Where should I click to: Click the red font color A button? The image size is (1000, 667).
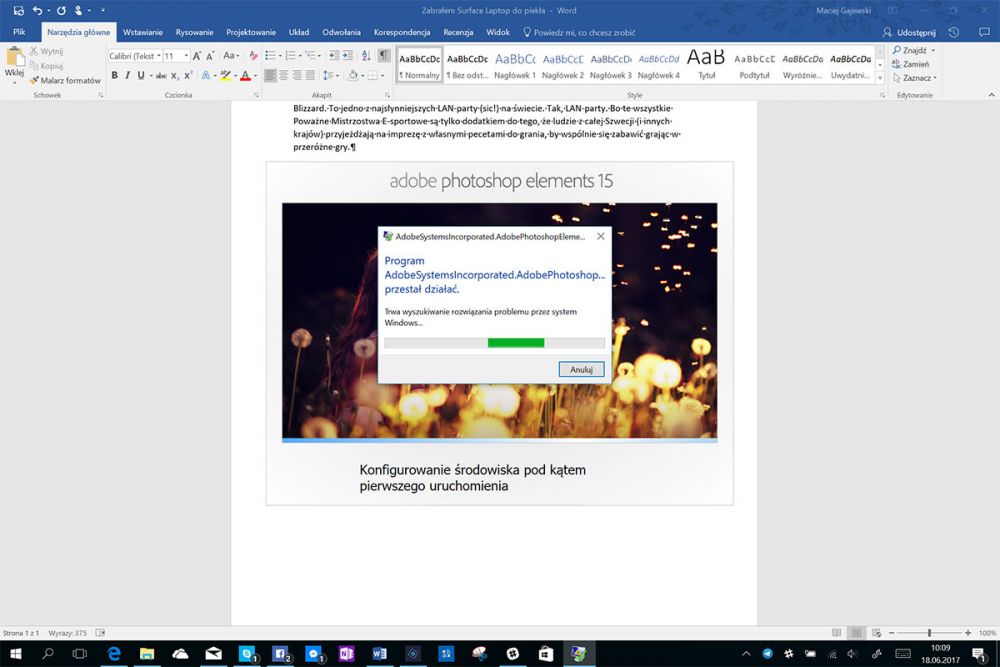(x=245, y=75)
